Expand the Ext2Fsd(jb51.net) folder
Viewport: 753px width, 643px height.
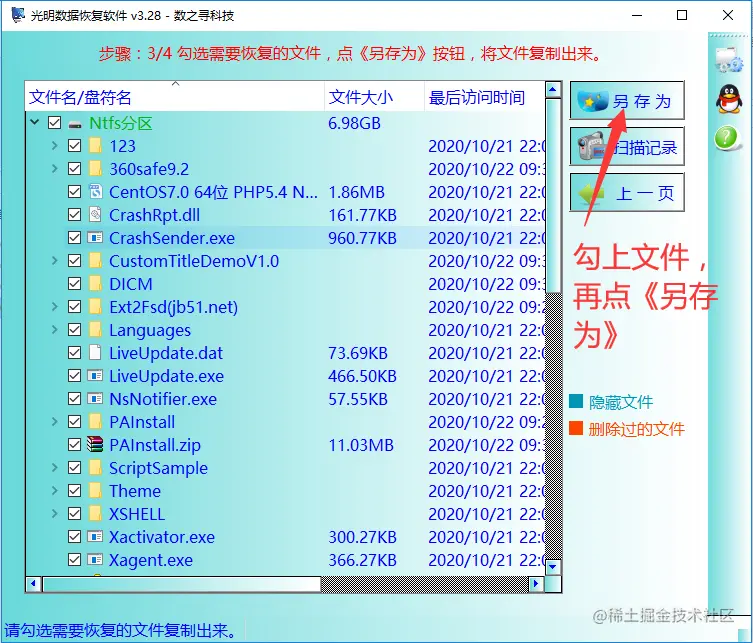(x=54, y=306)
